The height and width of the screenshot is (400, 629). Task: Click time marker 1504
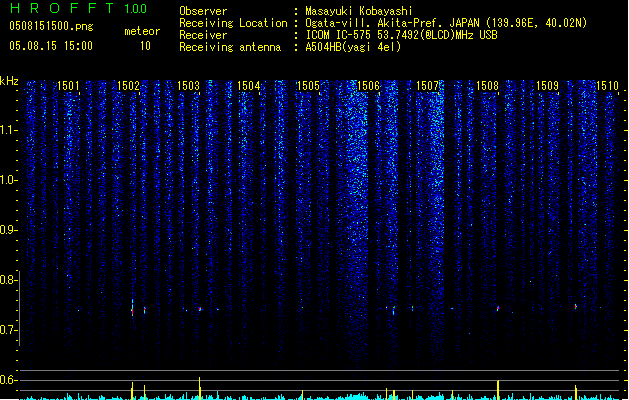248,86
